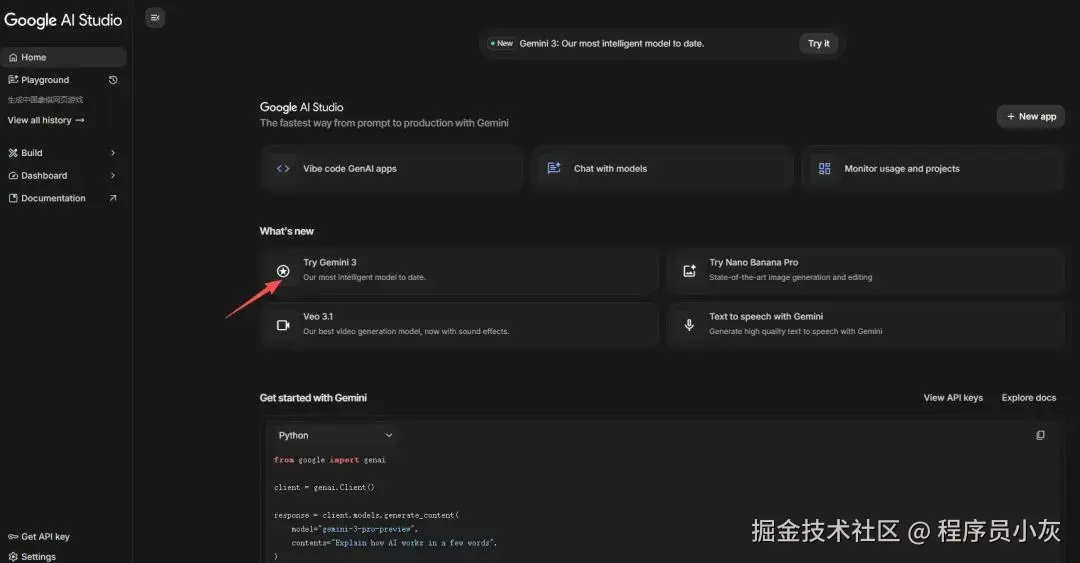Select Dashboard in the sidebar
This screenshot has height=563, width=1080.
(44, 176)
